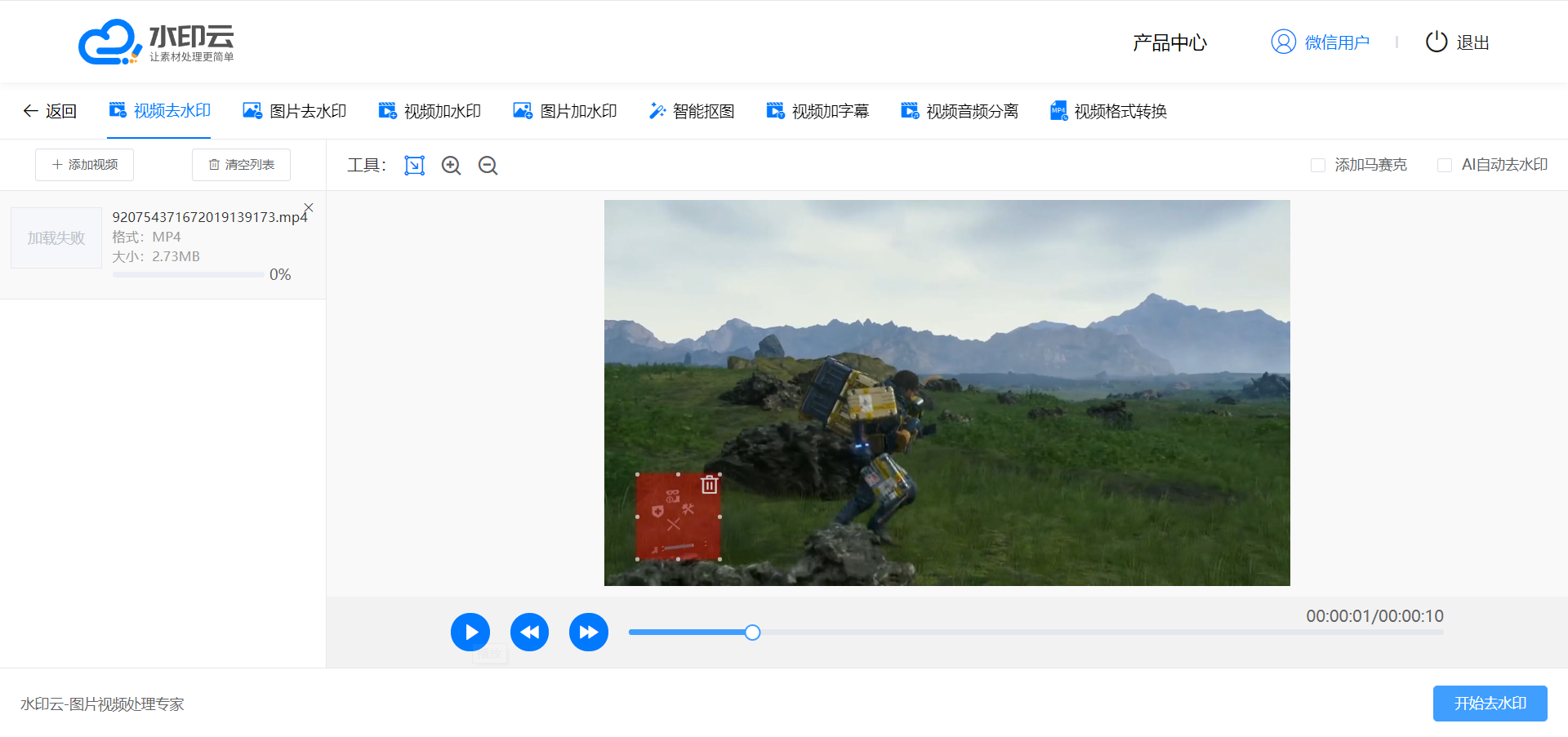This screenshot has width=1568, height=737.
Task: Open 产品中心 menu
Action: tap(1169, 42)
